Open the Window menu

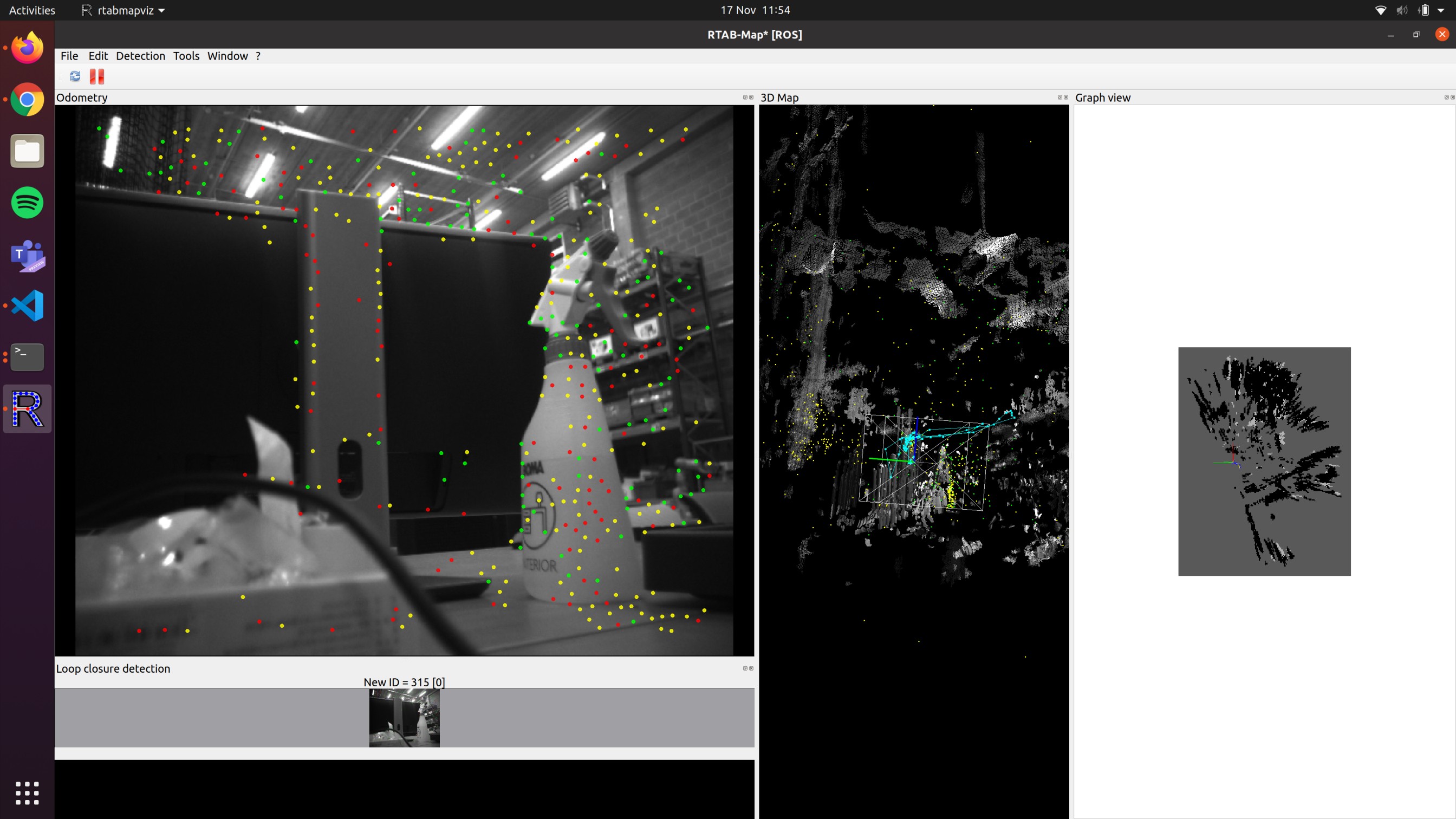227,56
